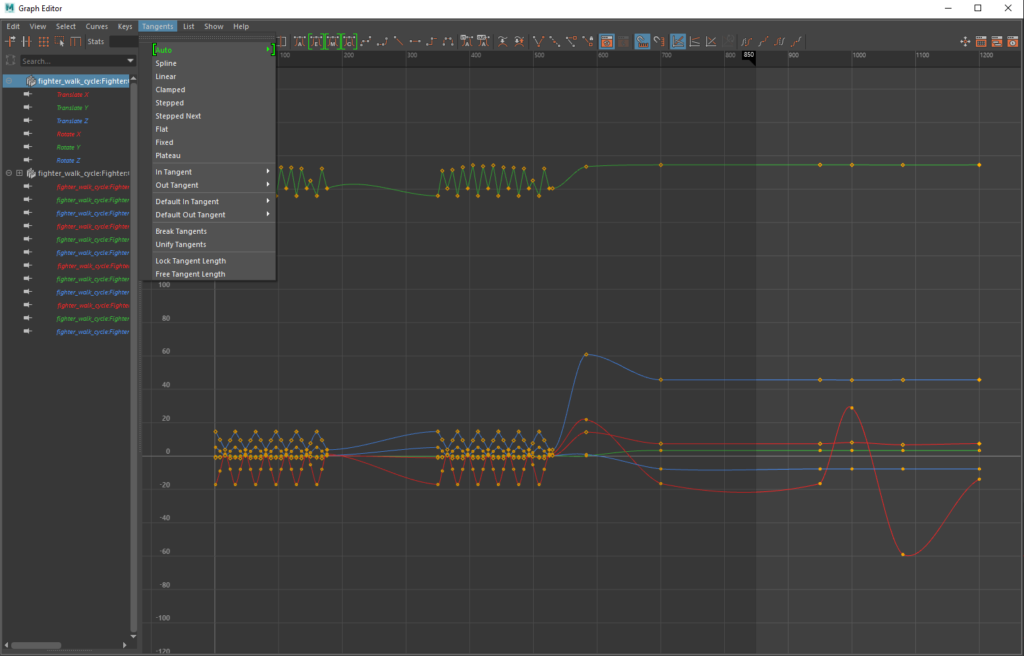Open the Curves menu
This screenshot has height=656, width=1024.
coord(97,26)
